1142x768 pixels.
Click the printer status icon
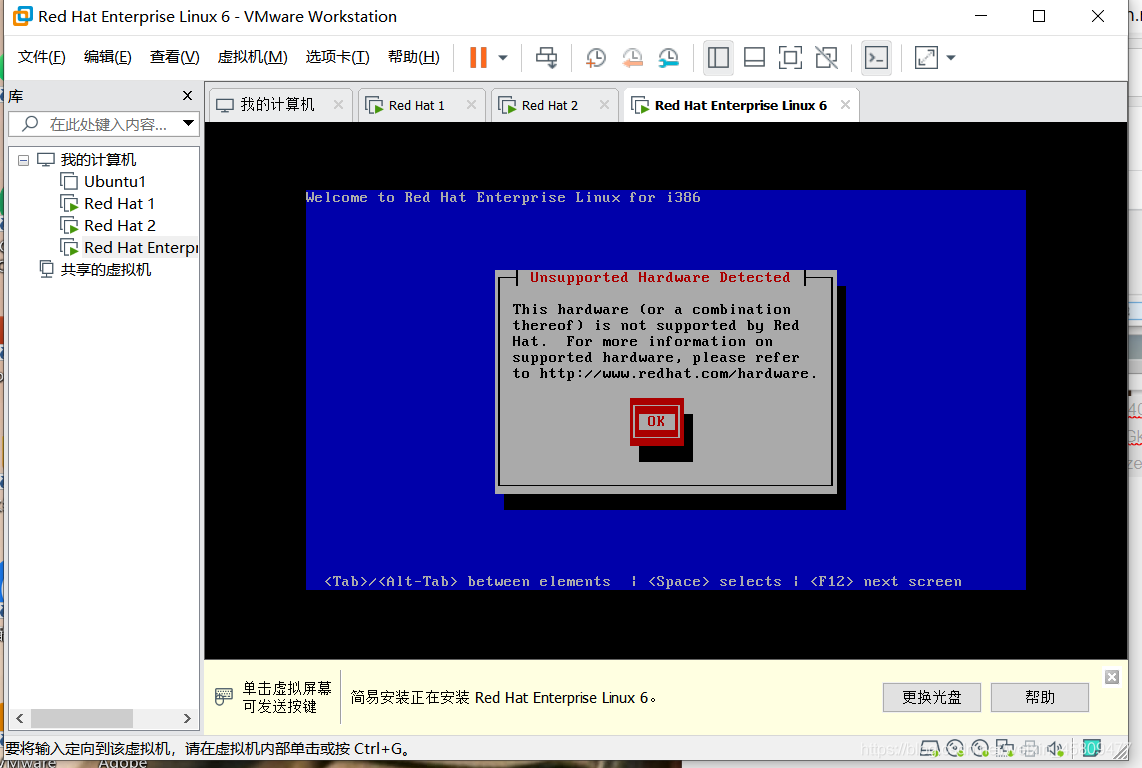1030,748
